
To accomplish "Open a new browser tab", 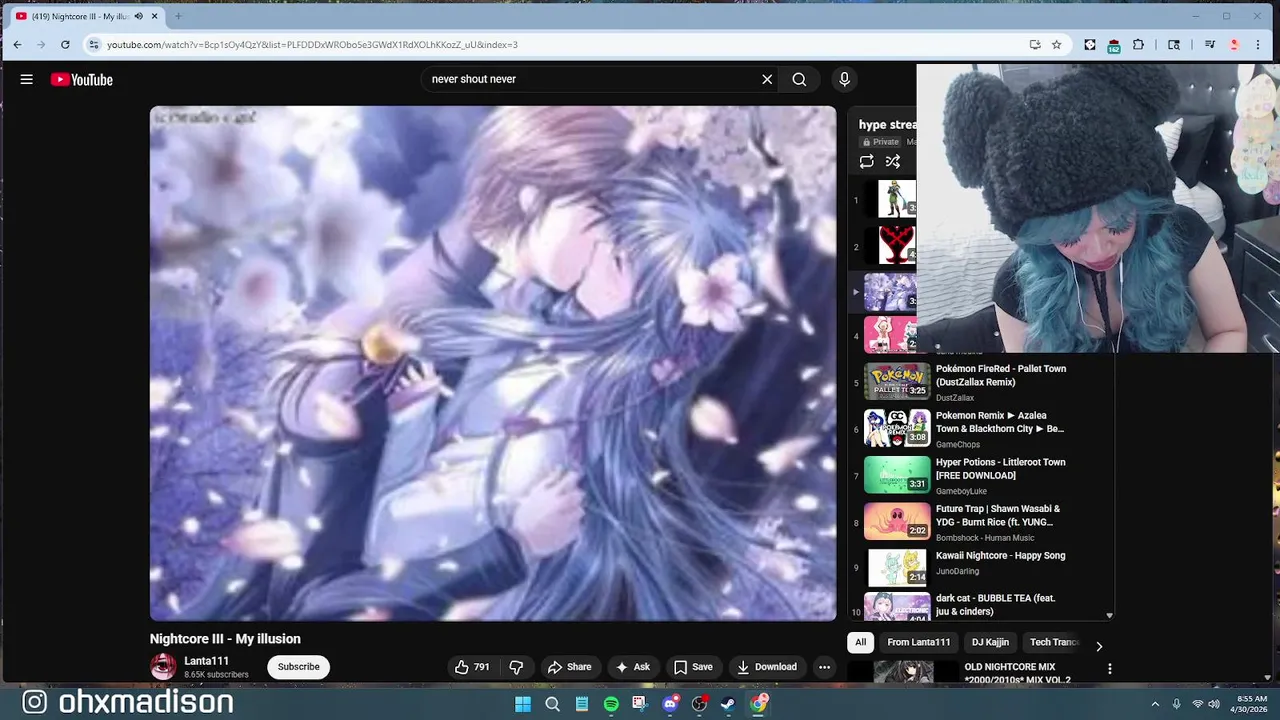I will (178, 16).
